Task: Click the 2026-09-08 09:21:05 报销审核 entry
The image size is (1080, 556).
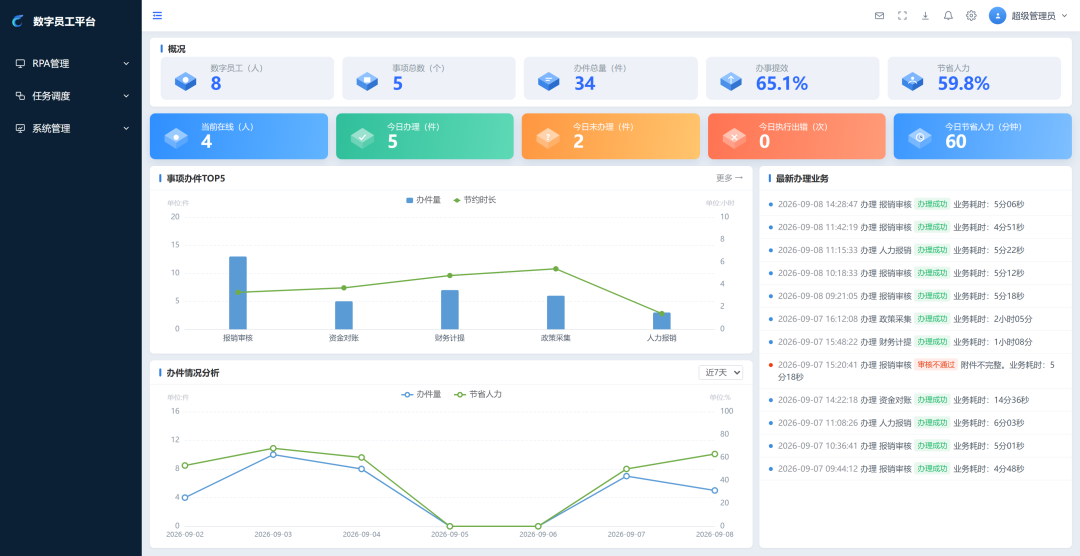Action: (915, 296)
